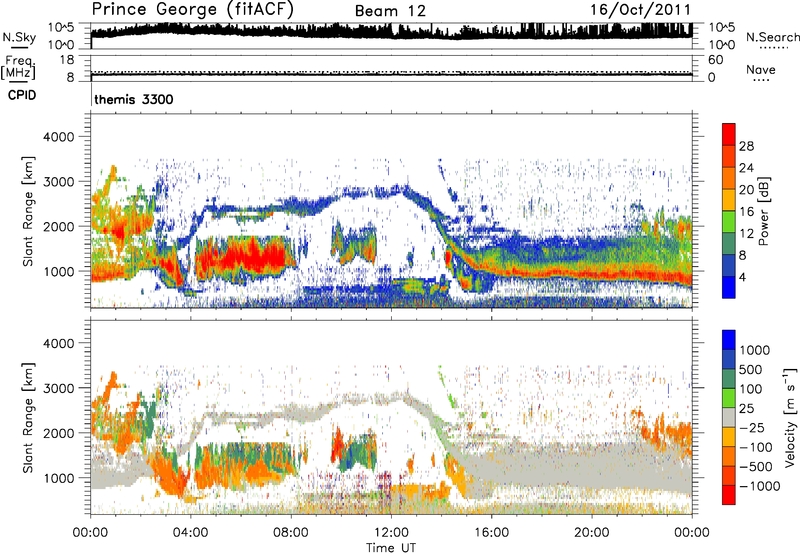Click the dotted line sample under Nave

coord(761,81)
